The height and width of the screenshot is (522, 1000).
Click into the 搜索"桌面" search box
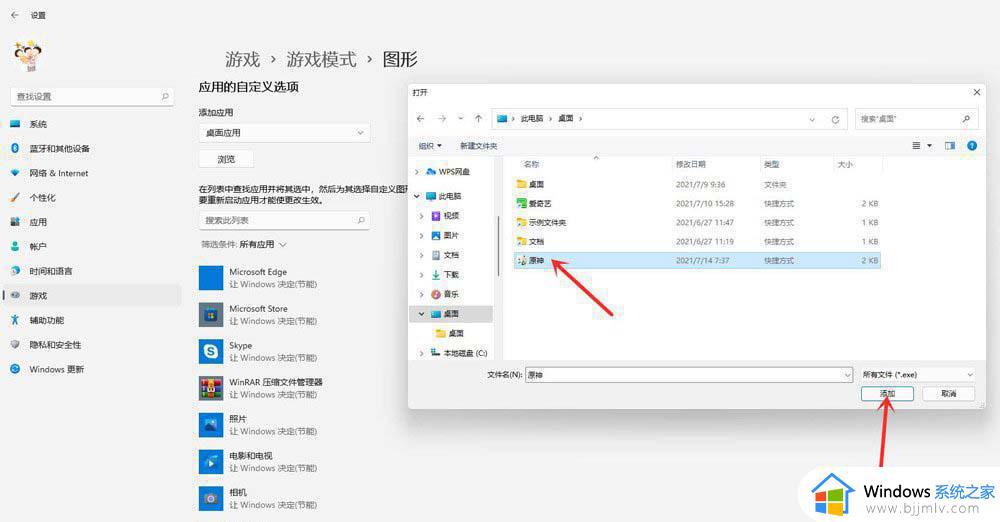[x=916, y=119]
